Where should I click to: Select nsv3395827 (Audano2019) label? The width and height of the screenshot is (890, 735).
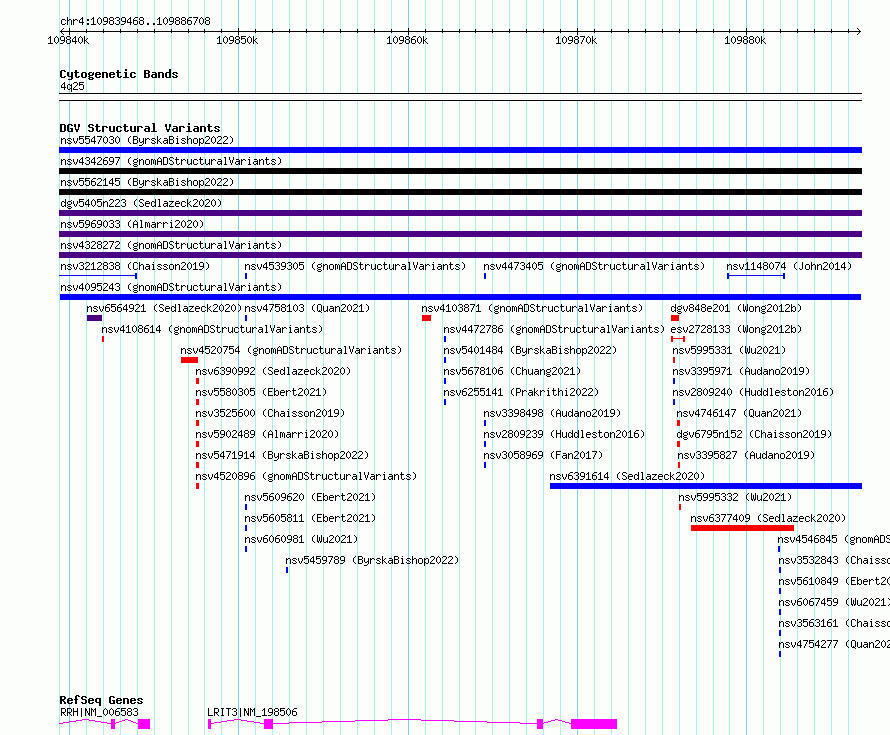[x=746, y=455]
